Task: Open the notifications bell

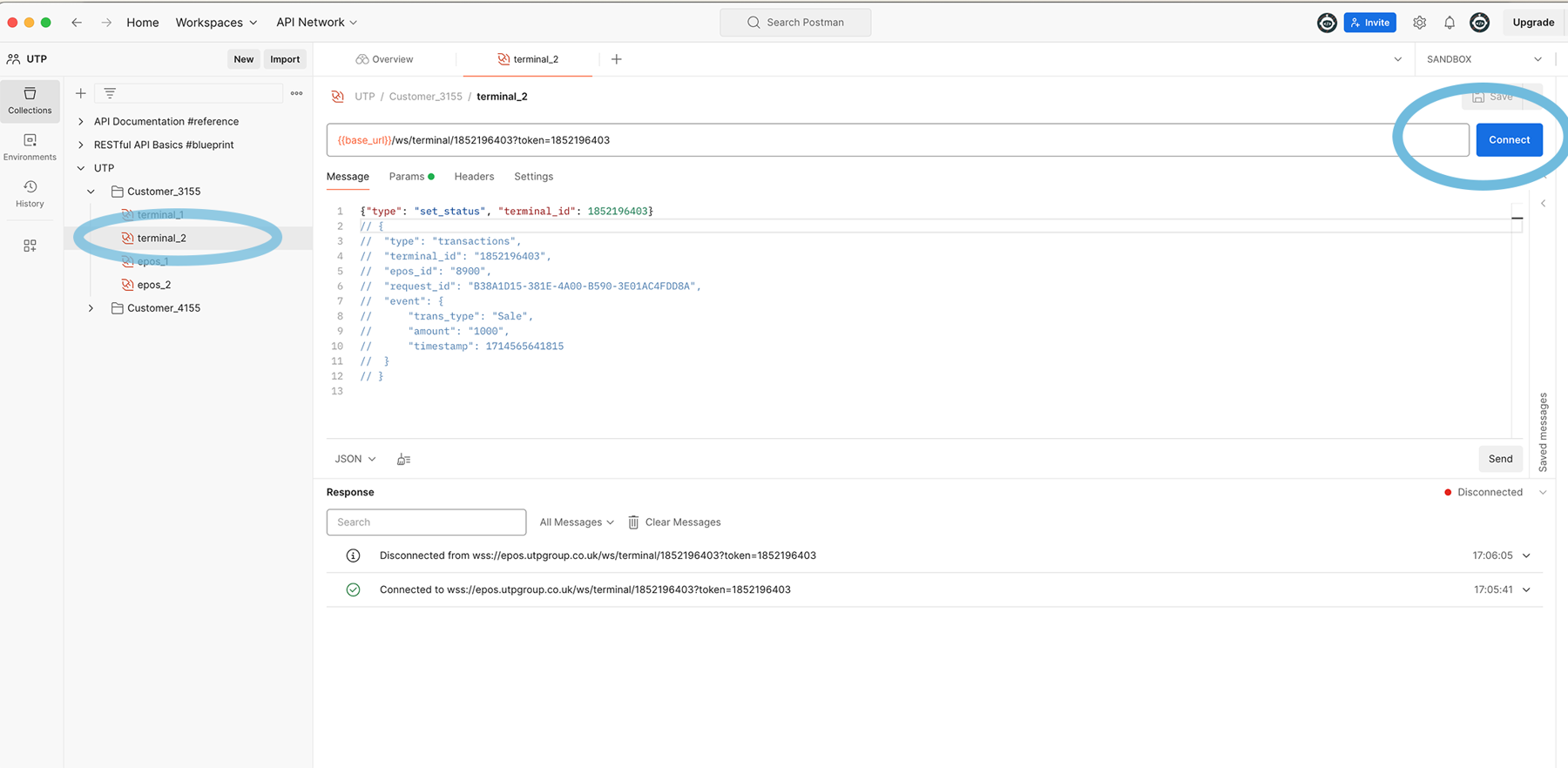Action: tap(1450, 23)
